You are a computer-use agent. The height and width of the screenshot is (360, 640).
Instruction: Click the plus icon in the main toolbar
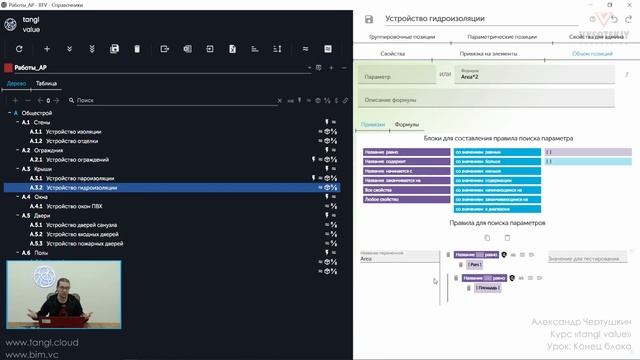(47, 49)
